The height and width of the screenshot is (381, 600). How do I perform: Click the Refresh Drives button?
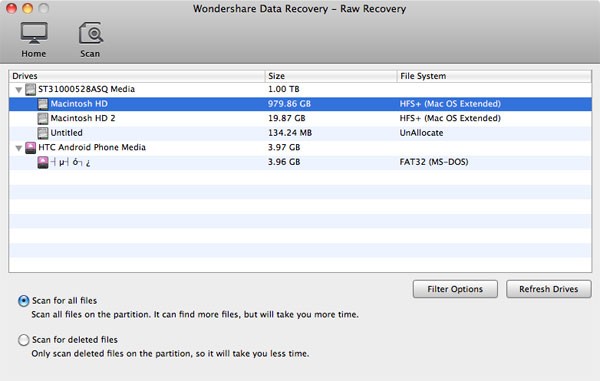click(548, 289)
